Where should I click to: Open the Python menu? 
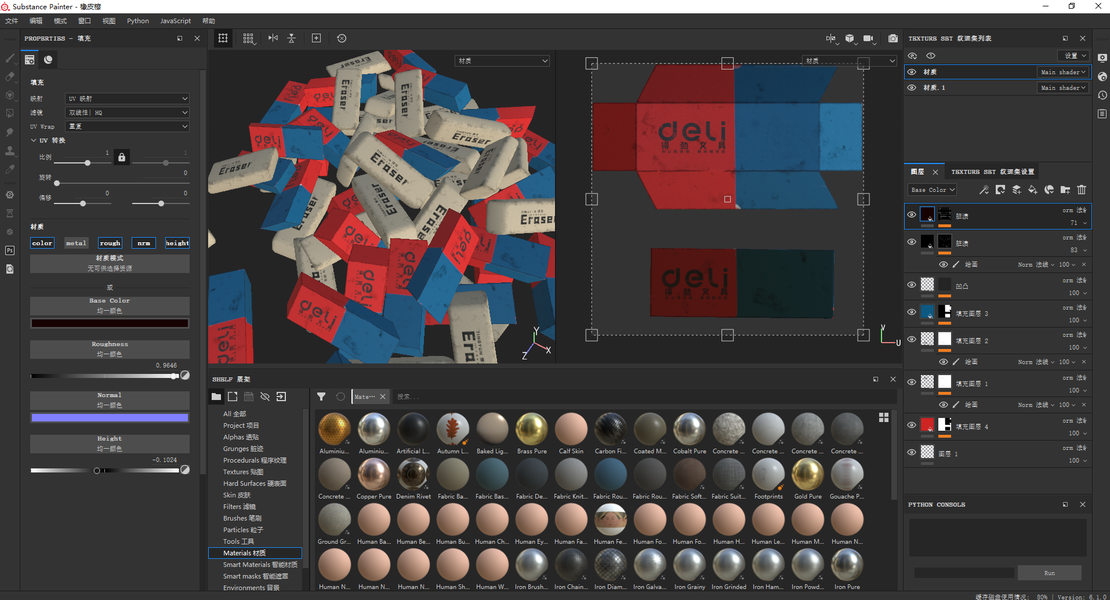(x=138, y=21)
